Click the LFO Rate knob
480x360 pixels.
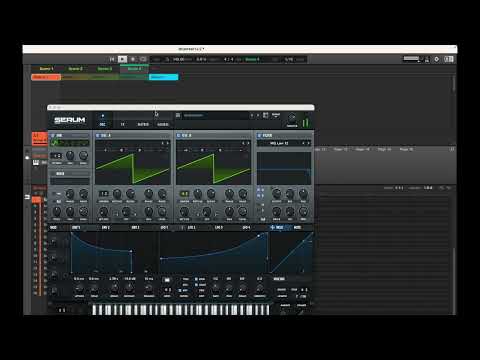(x=215, y=288)
